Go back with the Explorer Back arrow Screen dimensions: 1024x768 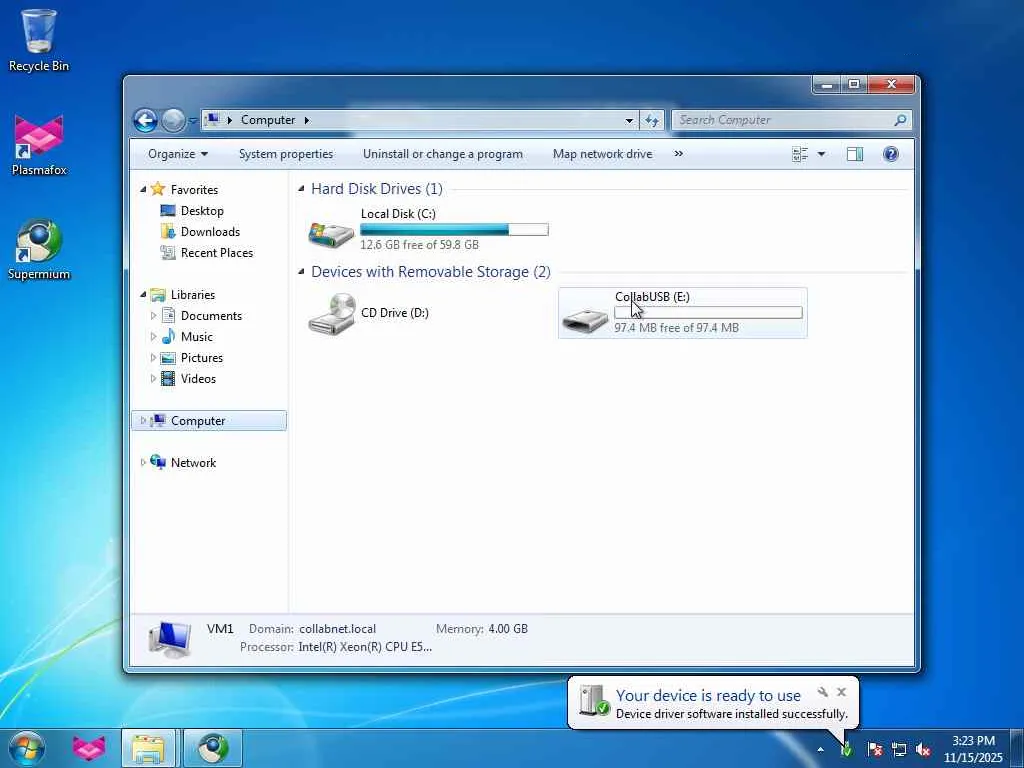point(145,120)
